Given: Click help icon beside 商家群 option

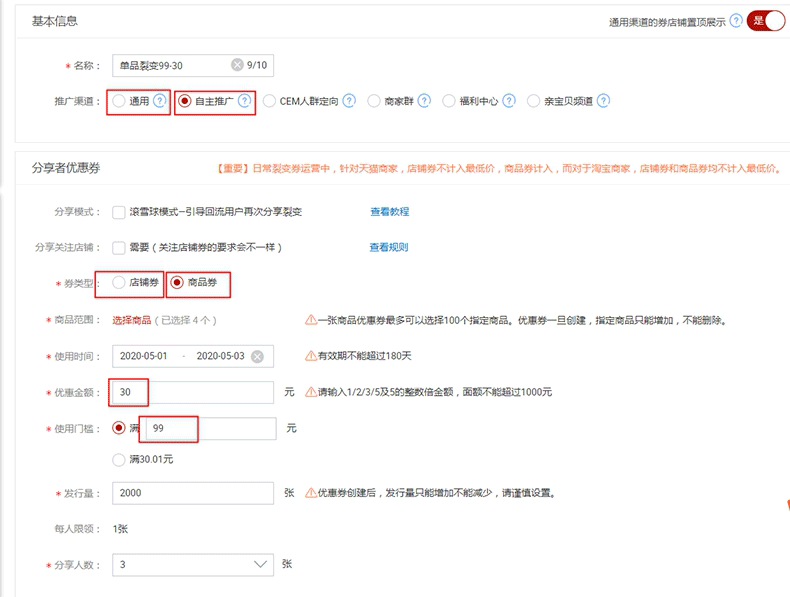Looking at the screenshot, I should [x=424, y=101].
